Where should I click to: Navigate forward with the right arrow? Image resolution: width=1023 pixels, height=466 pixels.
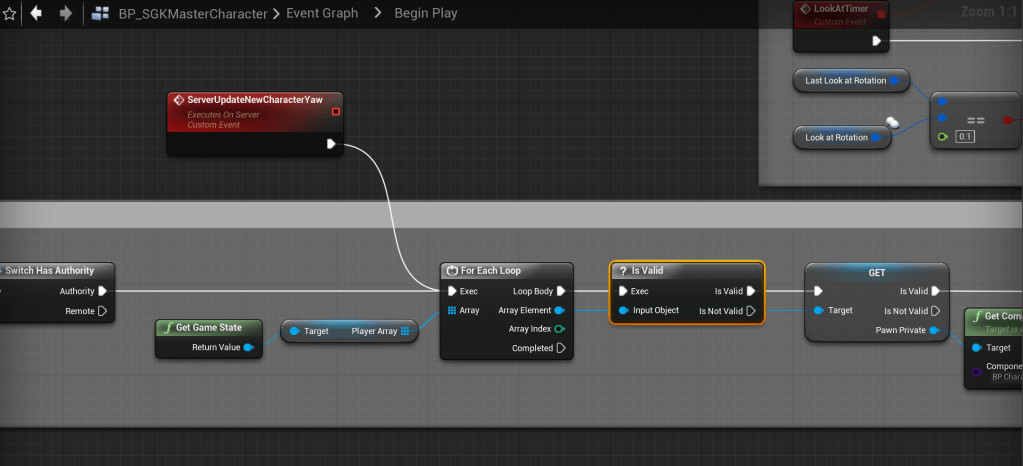[x=66, y=14]
